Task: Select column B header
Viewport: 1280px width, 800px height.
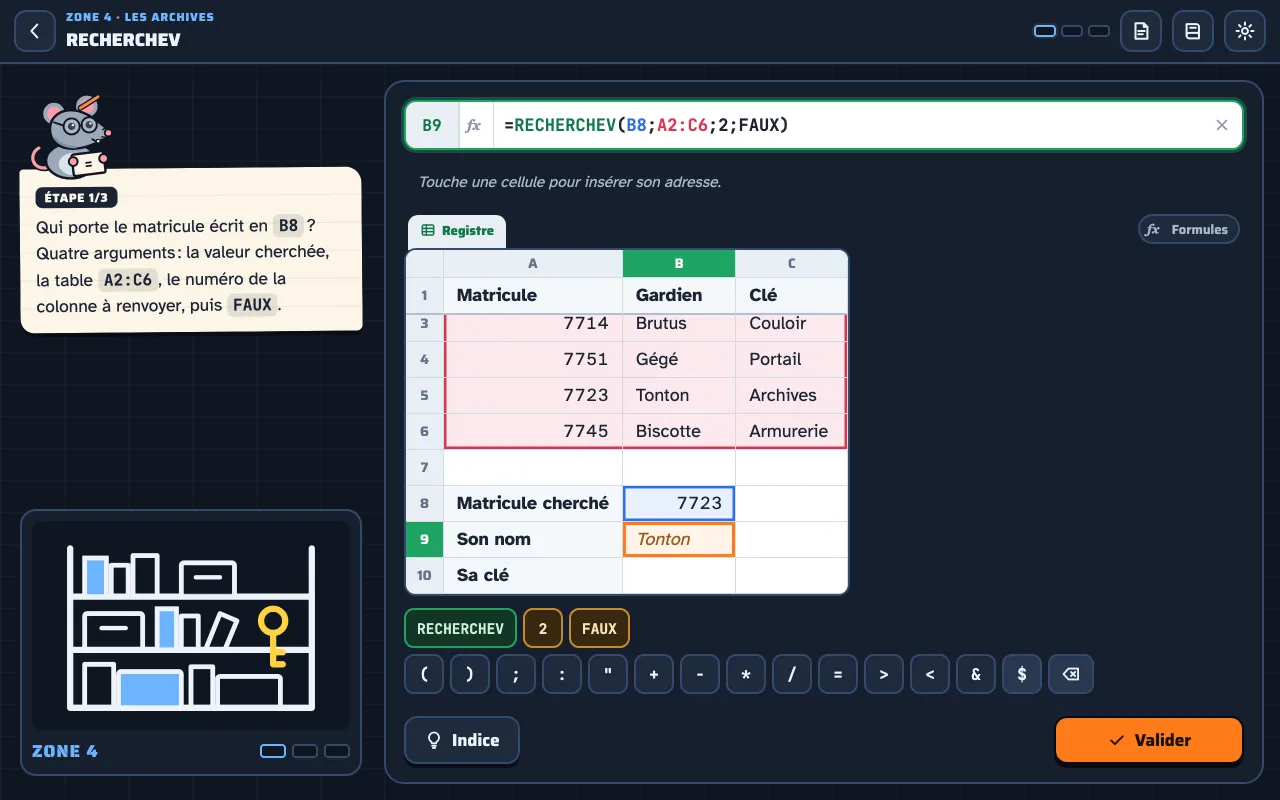Action: [679, 264]
